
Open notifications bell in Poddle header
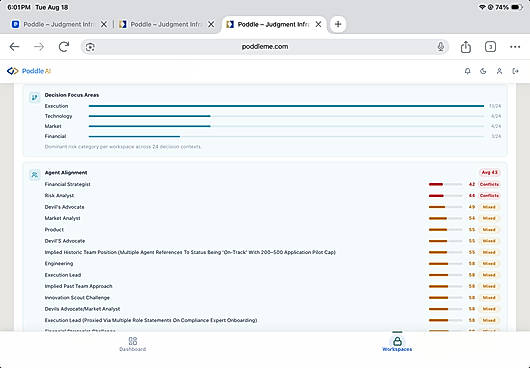(467, 71)
